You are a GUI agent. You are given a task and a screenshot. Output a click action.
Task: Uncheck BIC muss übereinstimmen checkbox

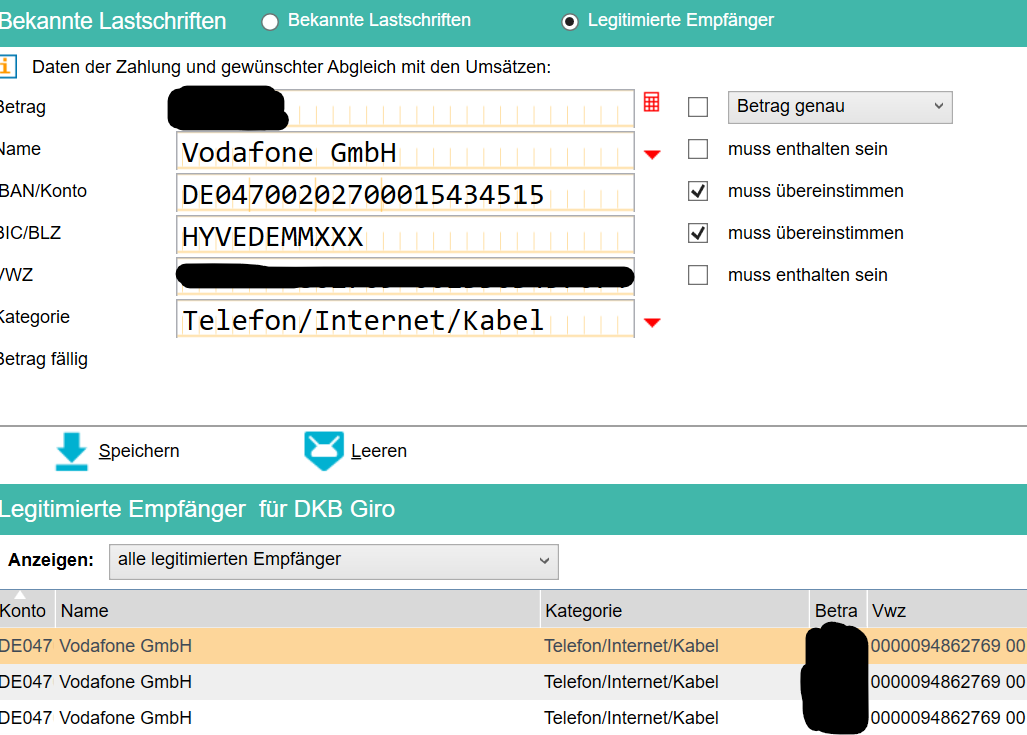698,233
